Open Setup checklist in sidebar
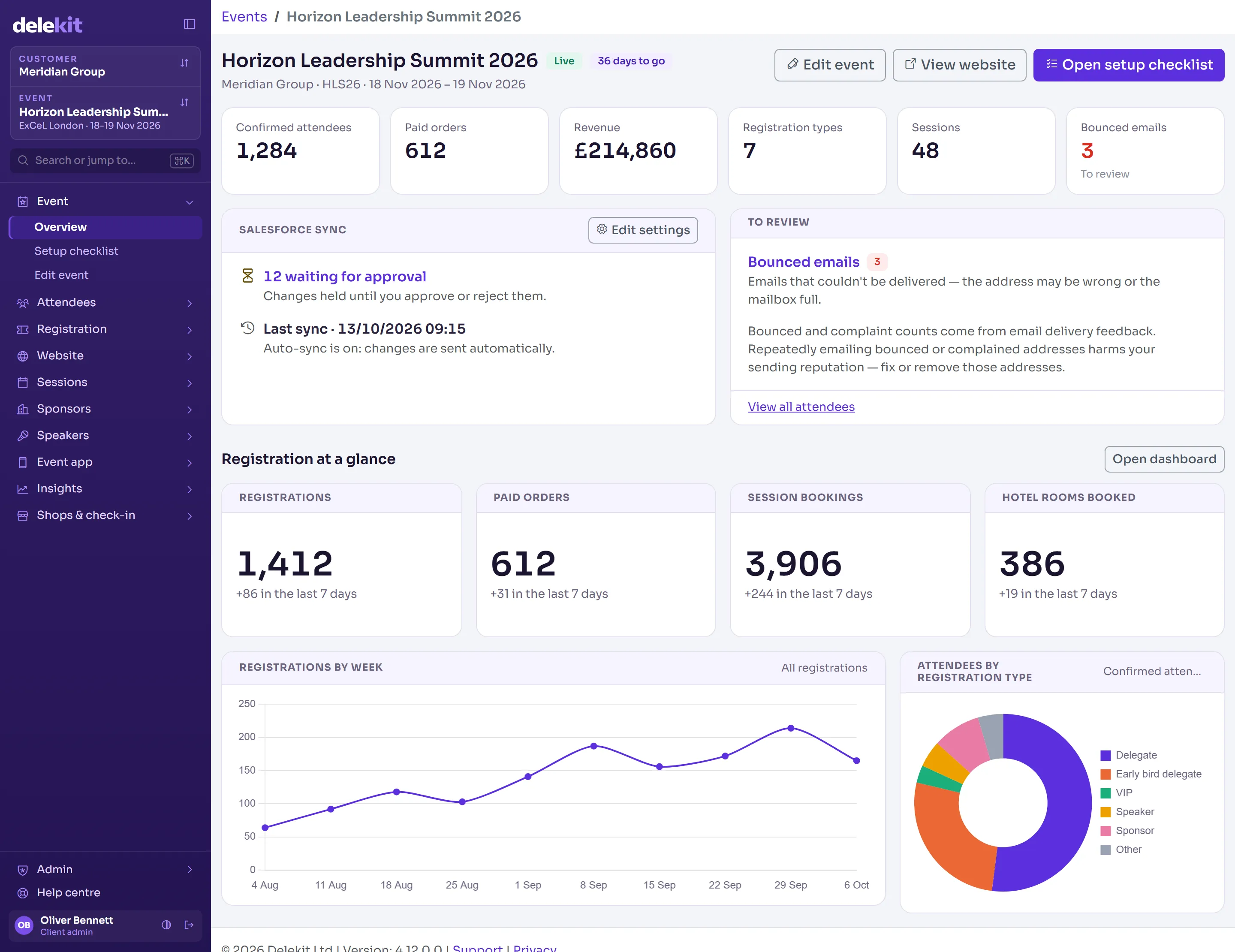1235x952 pixels. (76, 251)
